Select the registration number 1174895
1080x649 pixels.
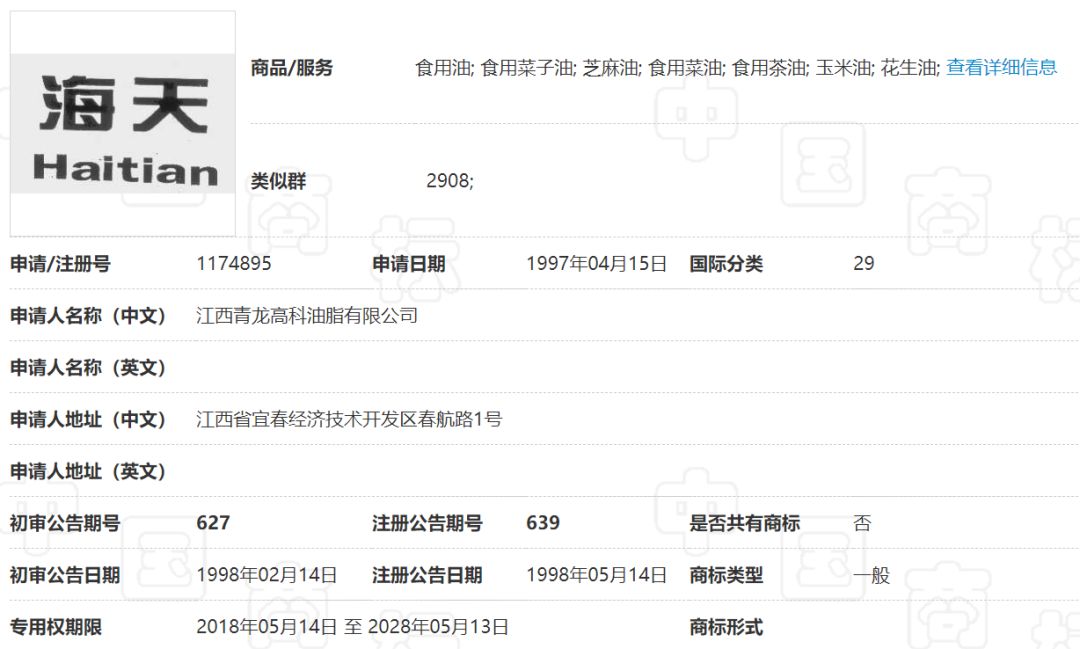pyautogui.click(x=233, y=263)
